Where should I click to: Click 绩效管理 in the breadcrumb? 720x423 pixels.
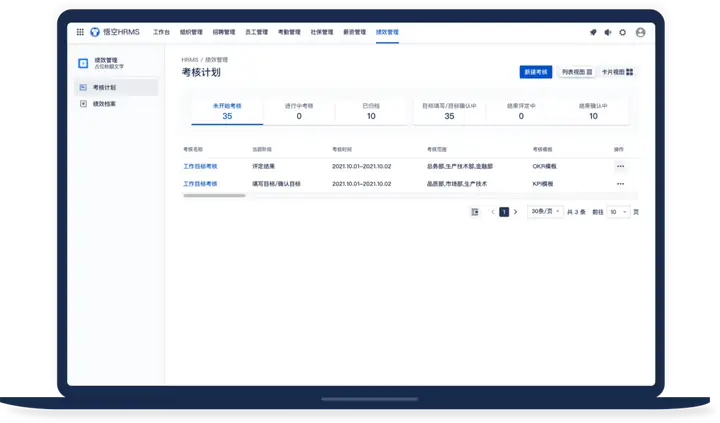[216, 60]
